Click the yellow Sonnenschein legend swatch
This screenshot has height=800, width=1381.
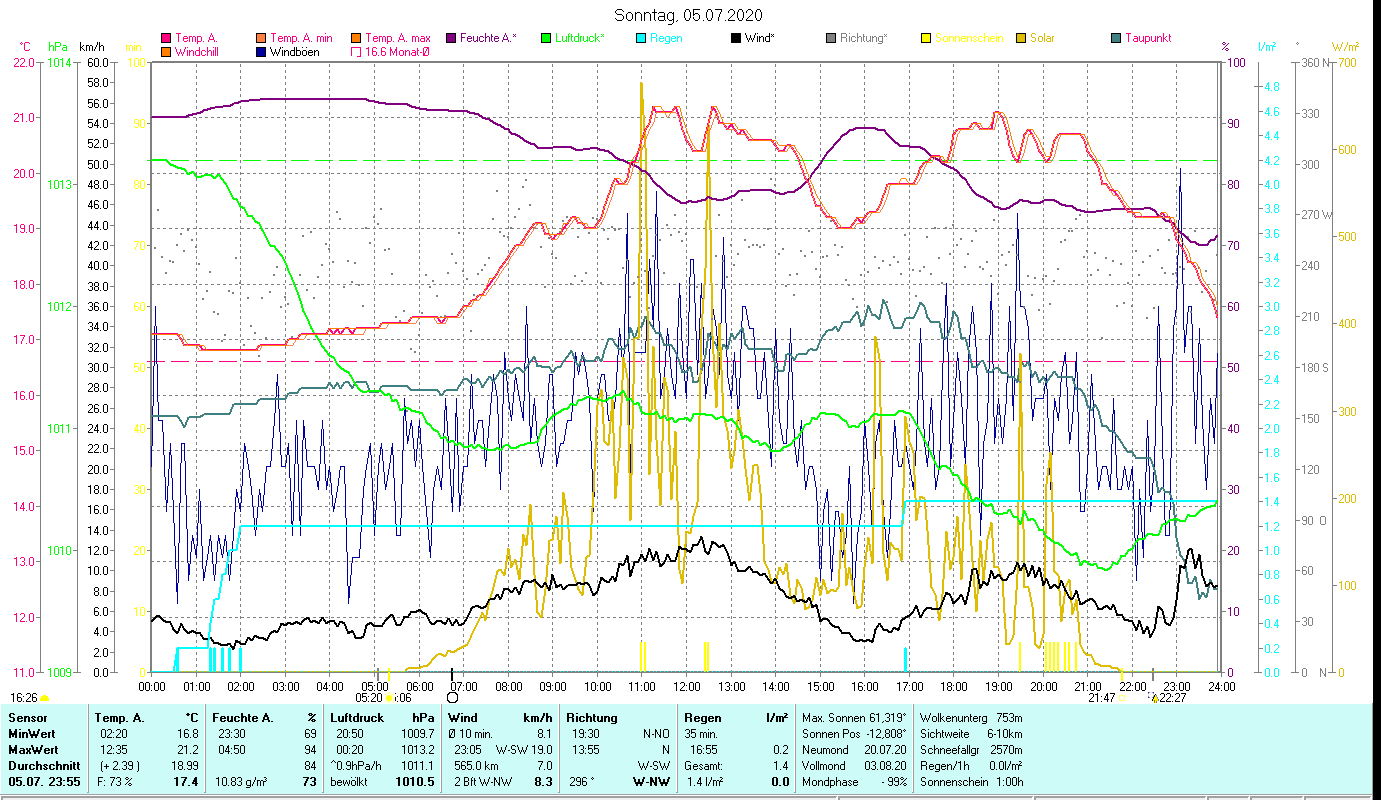pos(927,39)
